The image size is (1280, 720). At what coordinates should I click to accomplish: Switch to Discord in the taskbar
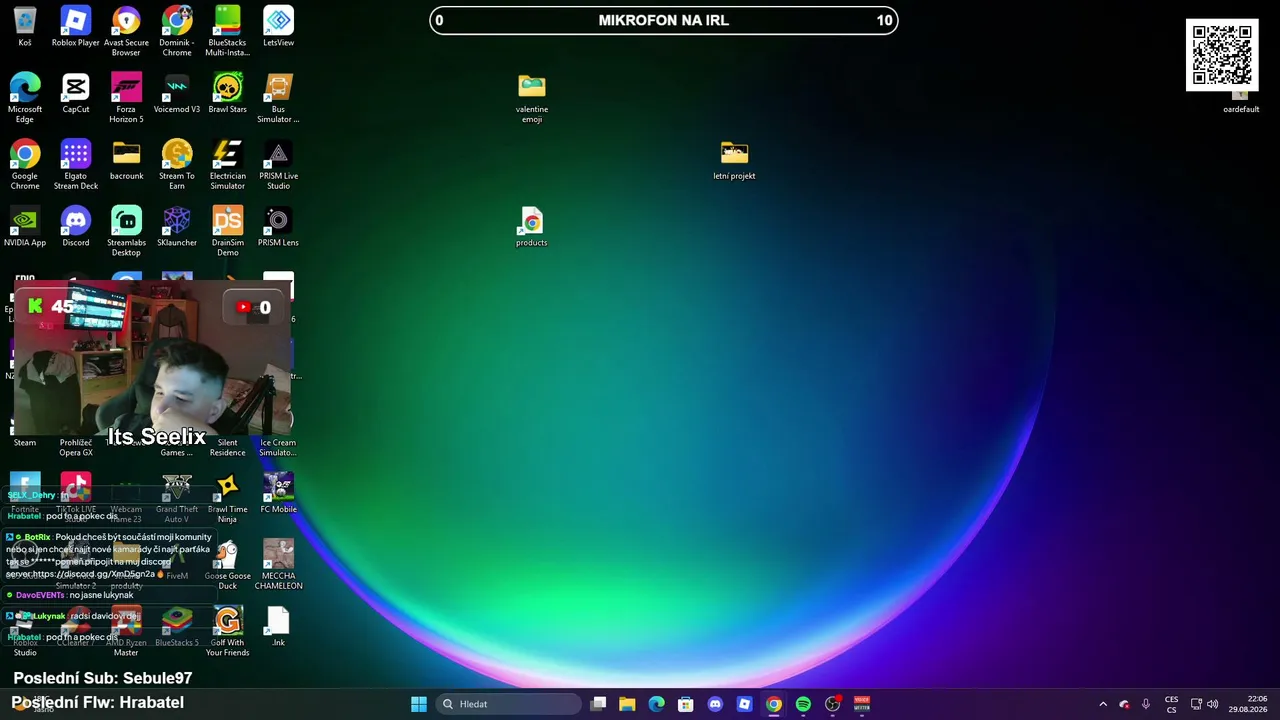[715, 704]
